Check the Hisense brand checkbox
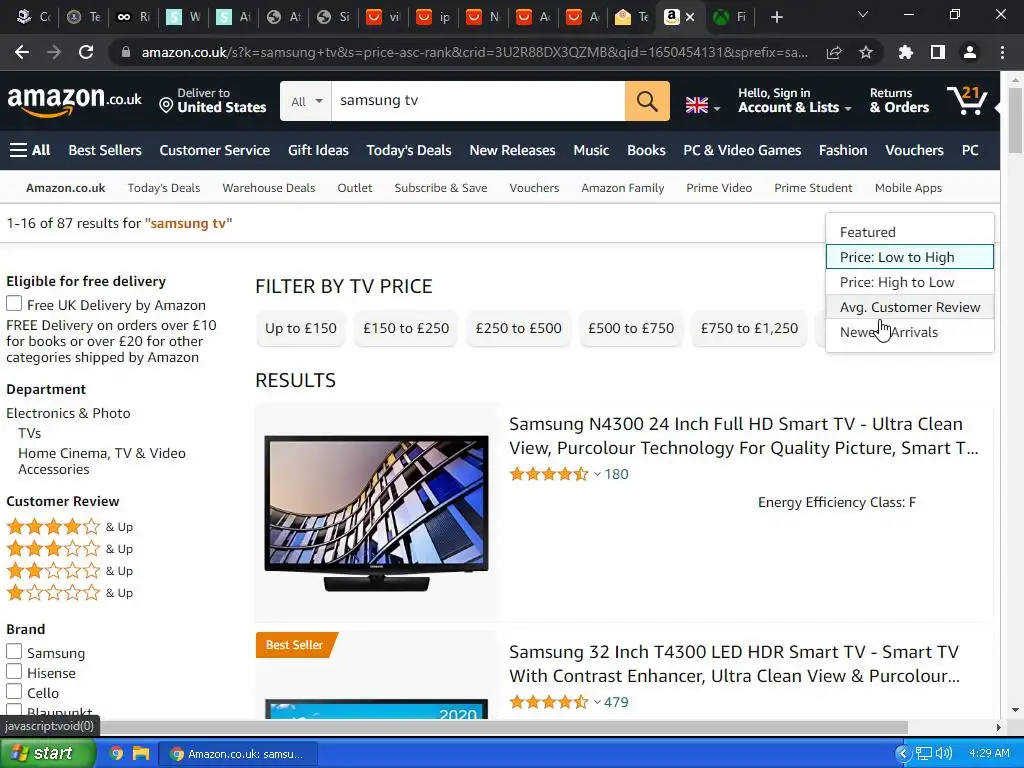The image size is (1024, 768). [14, 671]
